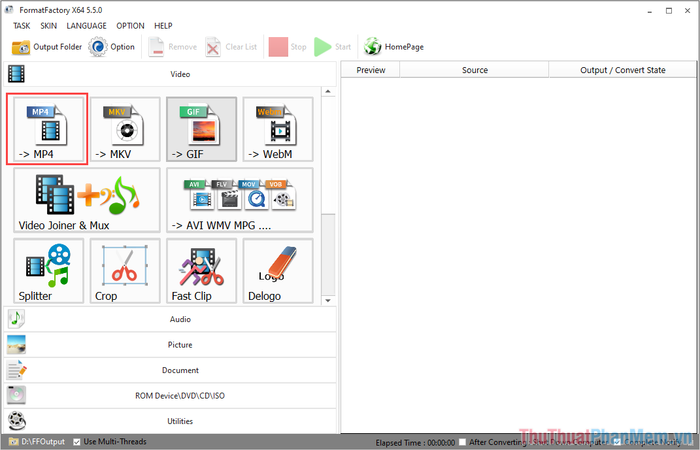Viewport: 700px width, 450px height.
Task: Expand the Picture category
Action: click(x=170, y=345)
